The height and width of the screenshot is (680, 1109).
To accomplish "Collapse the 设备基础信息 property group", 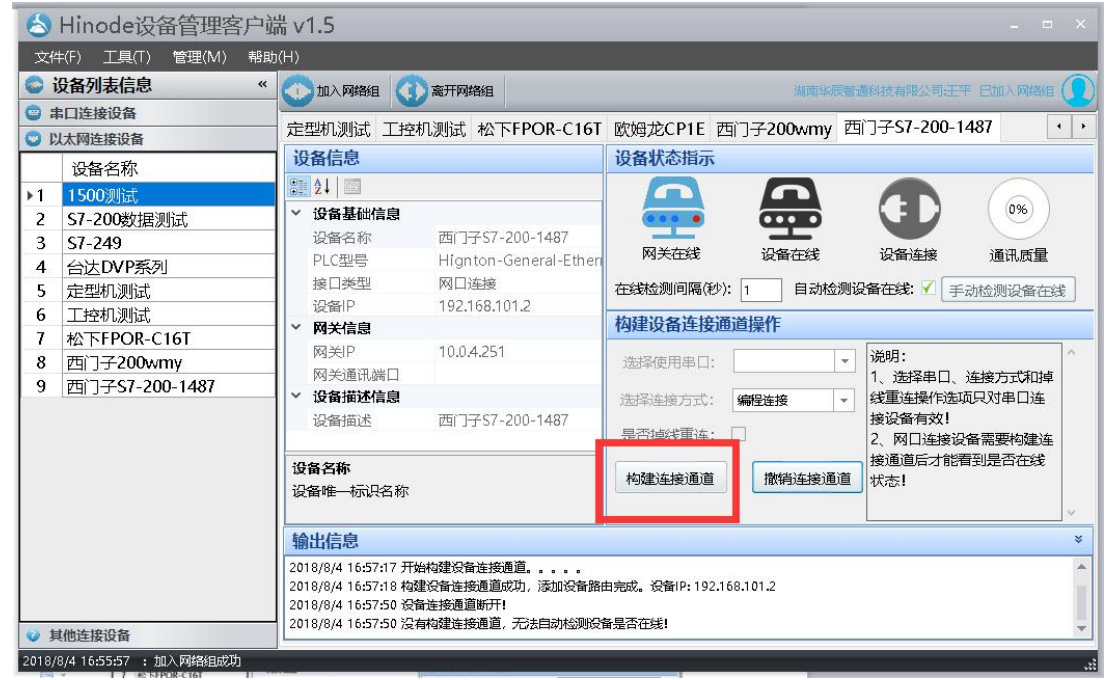I will click(295, 213).
